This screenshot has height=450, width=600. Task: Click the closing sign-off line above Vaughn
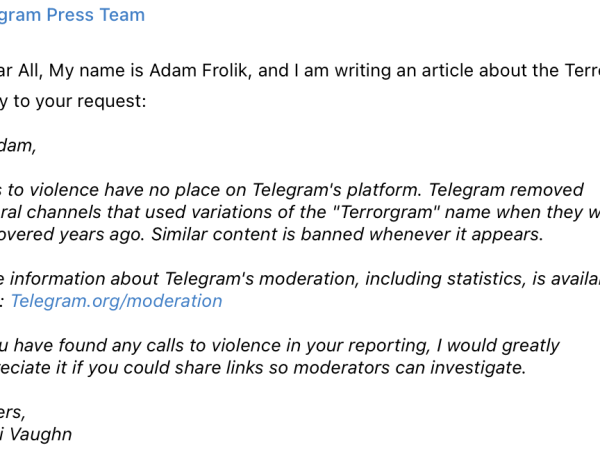(x=13, y=412)
